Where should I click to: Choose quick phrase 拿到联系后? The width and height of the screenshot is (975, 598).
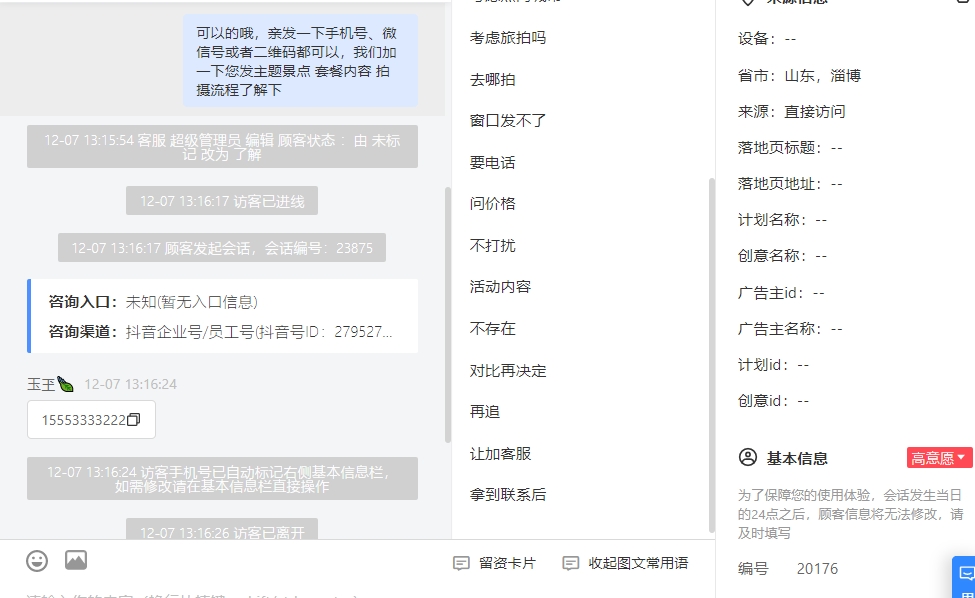pyautogui.click(x=508, y=495)
